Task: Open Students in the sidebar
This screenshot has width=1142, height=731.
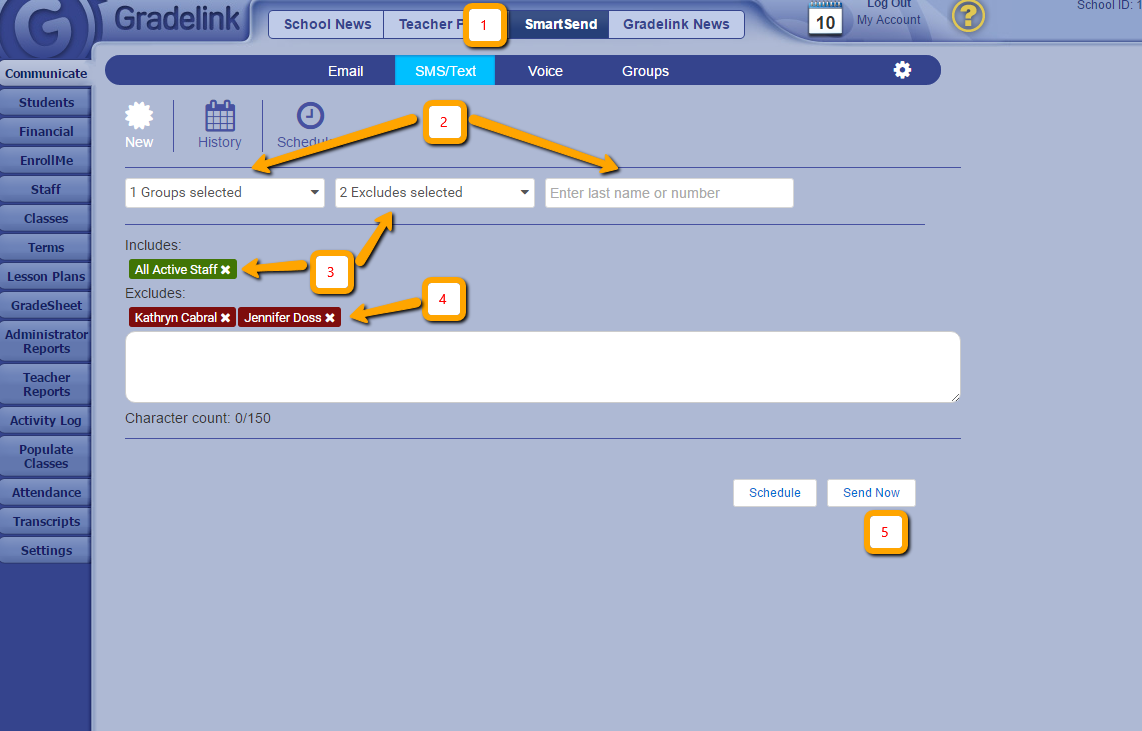Action: pos(46,103)
